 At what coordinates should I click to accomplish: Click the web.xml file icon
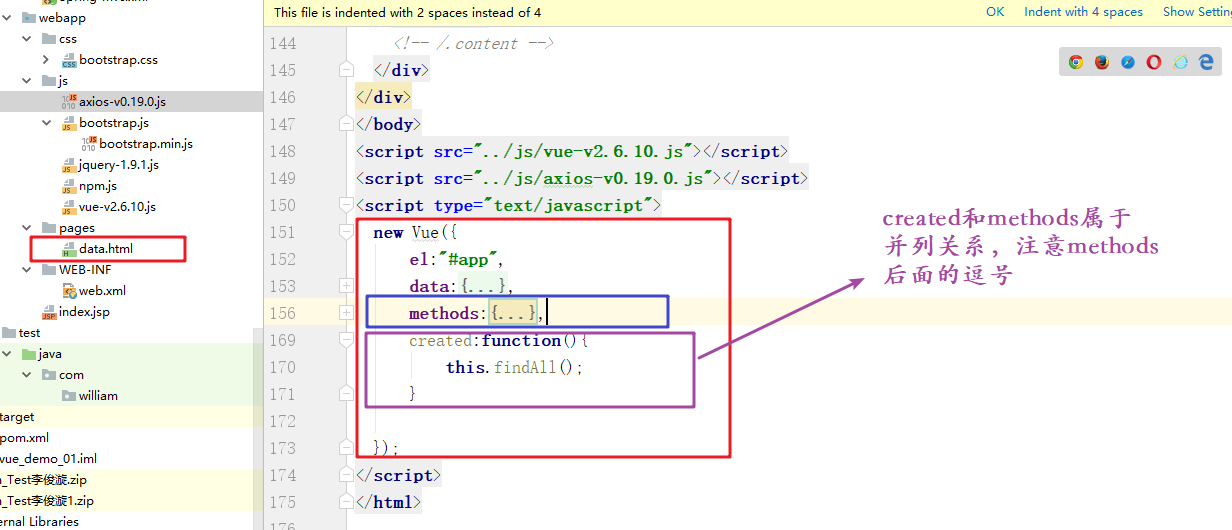pyautogui.click(x=69, y=291)
